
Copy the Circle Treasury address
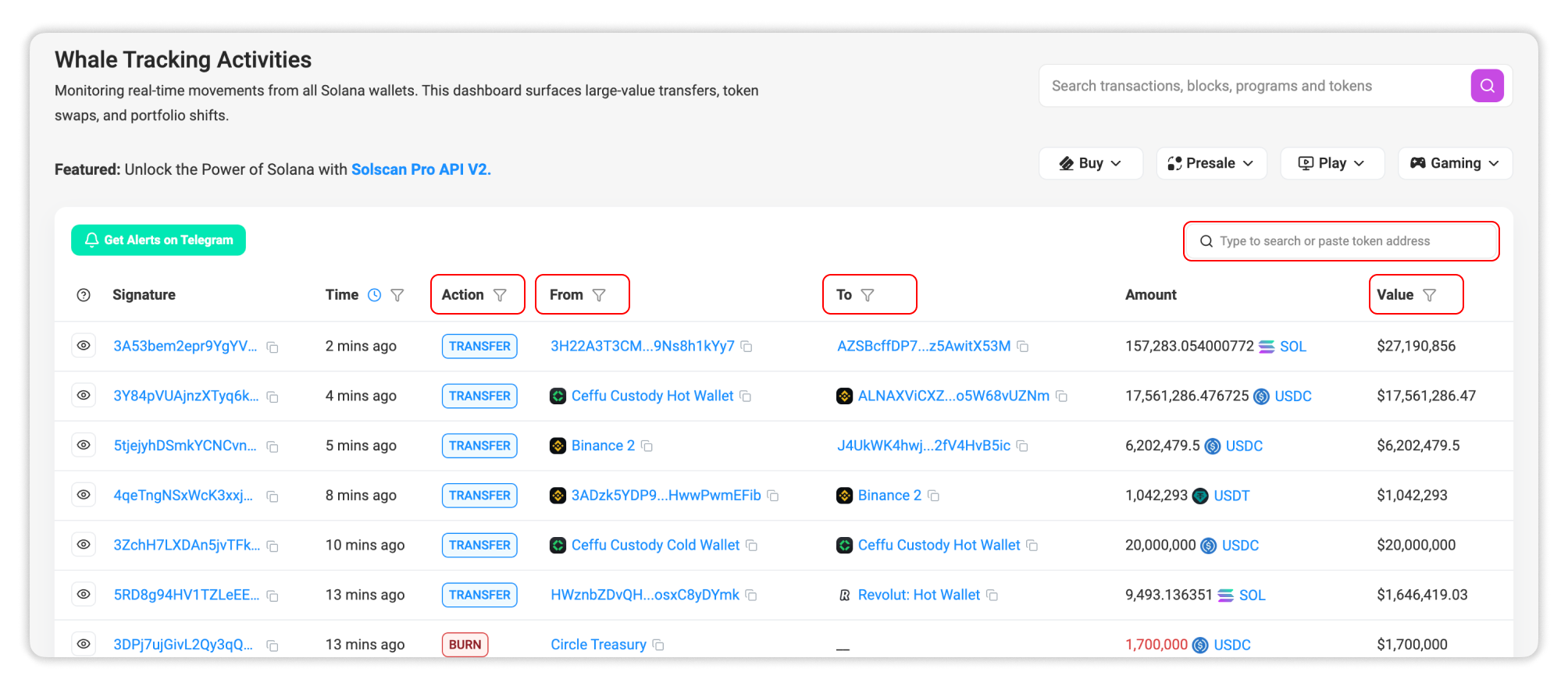(x=658, y=646)
